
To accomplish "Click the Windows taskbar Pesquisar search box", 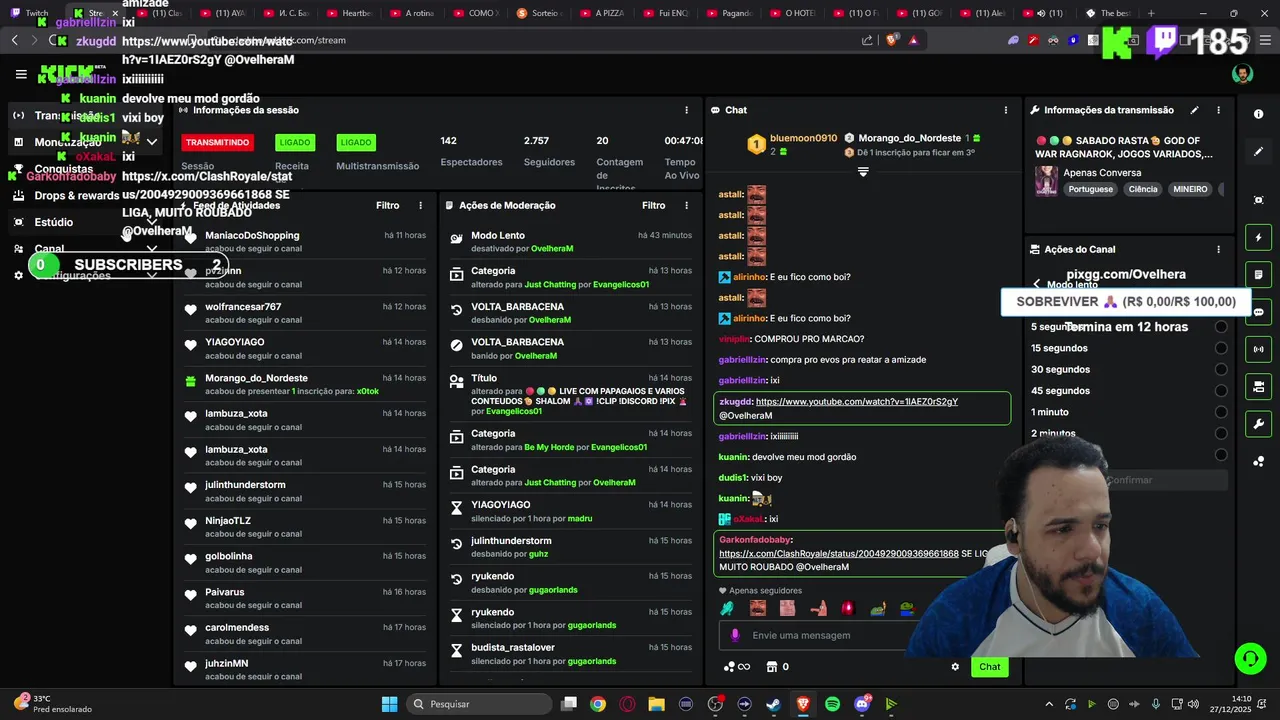I will pyautogui.click(x=478, y=704).
